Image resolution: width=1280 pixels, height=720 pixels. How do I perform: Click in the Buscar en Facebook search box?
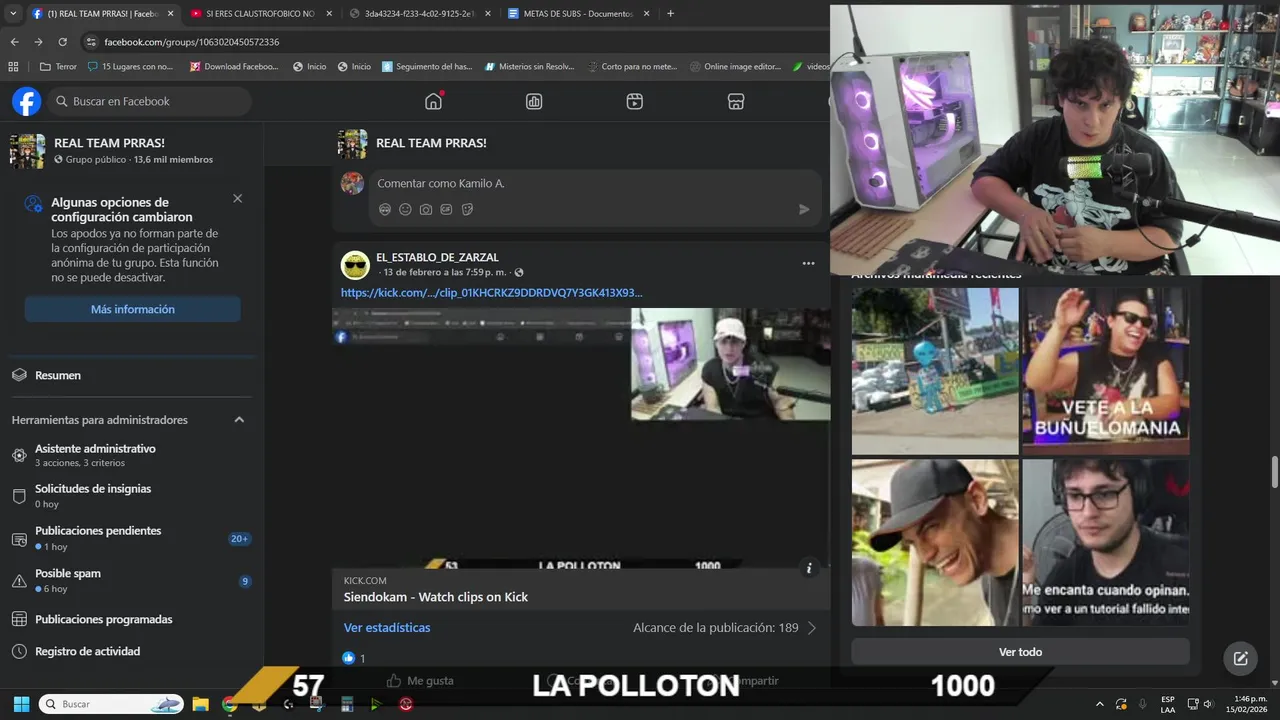(x=149, y=101)
